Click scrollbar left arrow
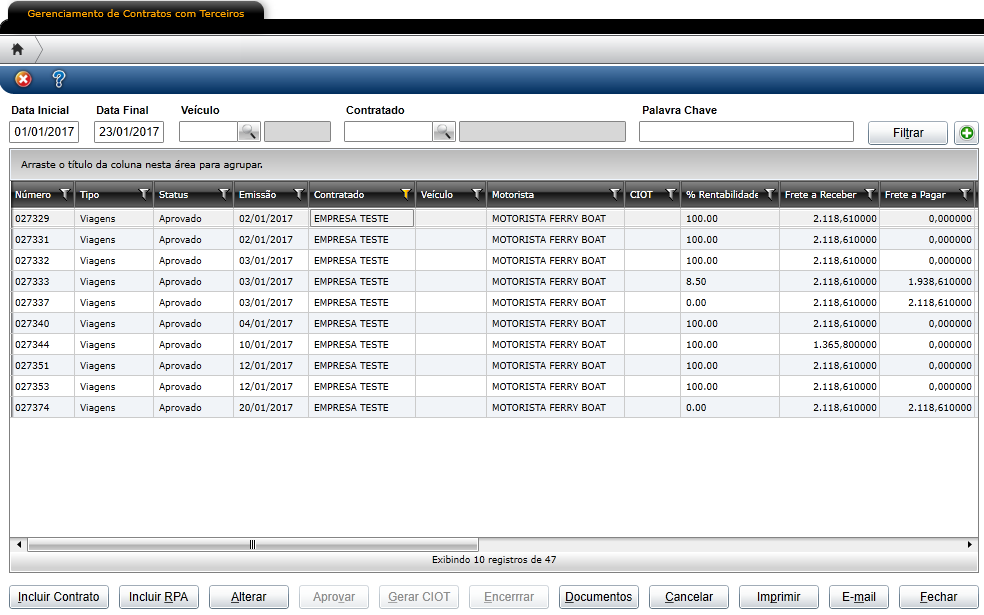This screenshot has width=984, height=615. click(x=19, y=545)
